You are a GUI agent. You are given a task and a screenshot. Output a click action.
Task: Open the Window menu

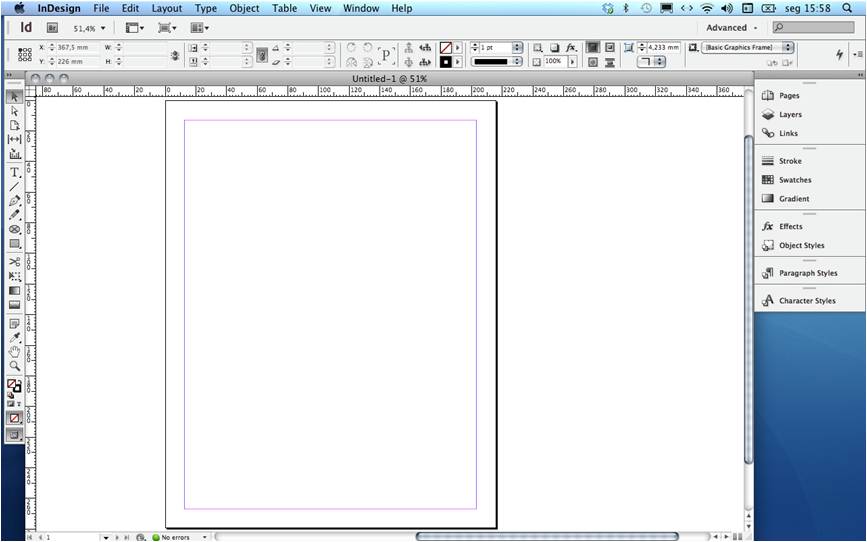(361, 8)
